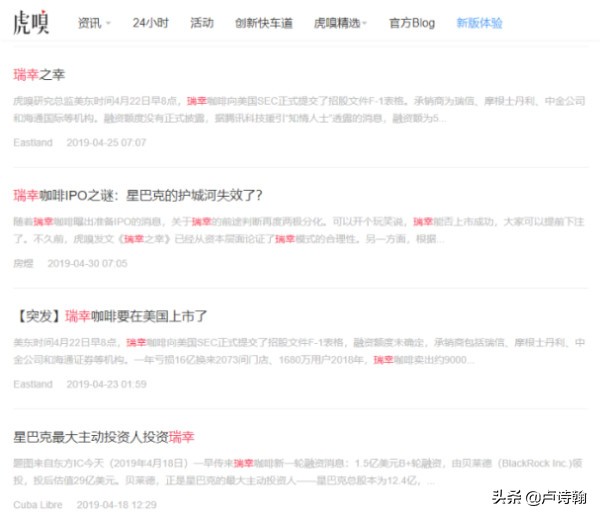The image size is (600, 518).
Task: Click the summary text under 瑞幸之幸
Action: 299,109
